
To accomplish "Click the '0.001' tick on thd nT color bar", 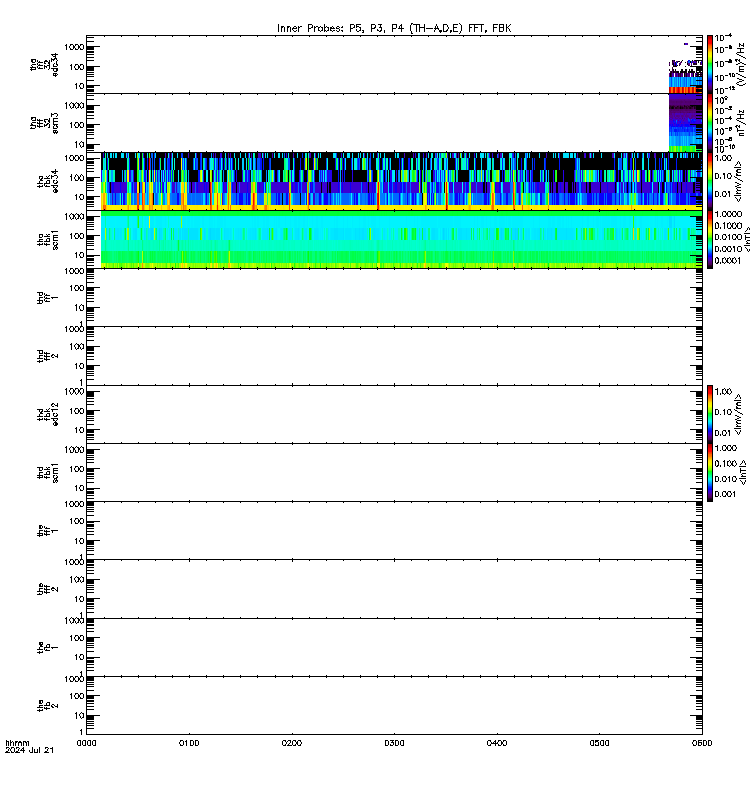I will click(x=726, y=494).
